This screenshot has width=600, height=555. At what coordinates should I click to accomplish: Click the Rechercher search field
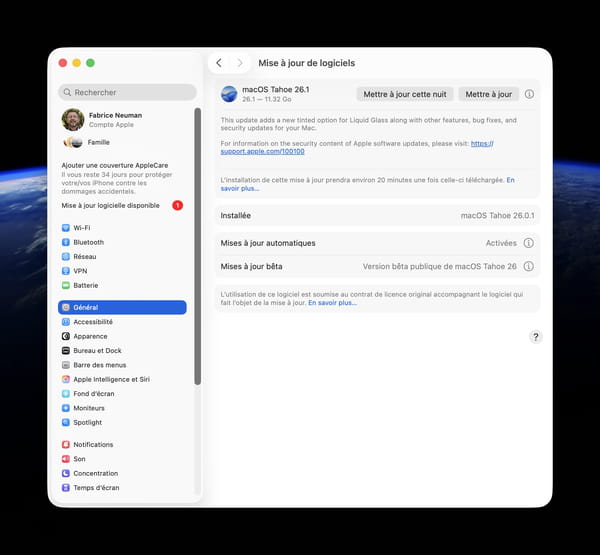[127, 92]
